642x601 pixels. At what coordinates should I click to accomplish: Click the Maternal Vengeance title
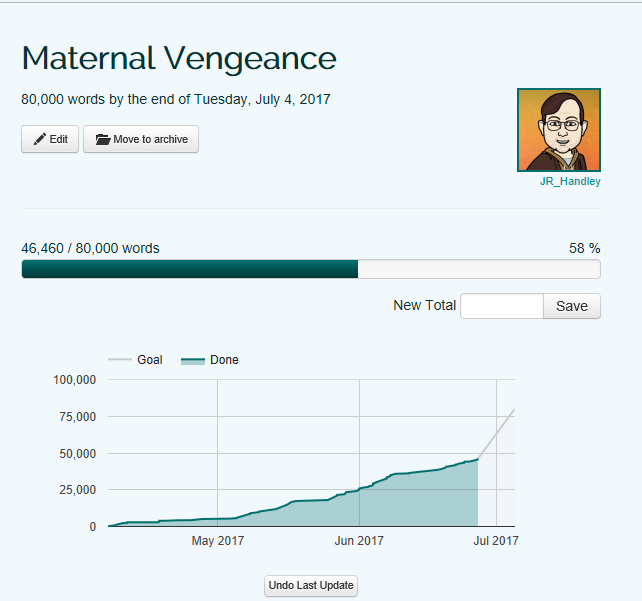click(179, 58)
